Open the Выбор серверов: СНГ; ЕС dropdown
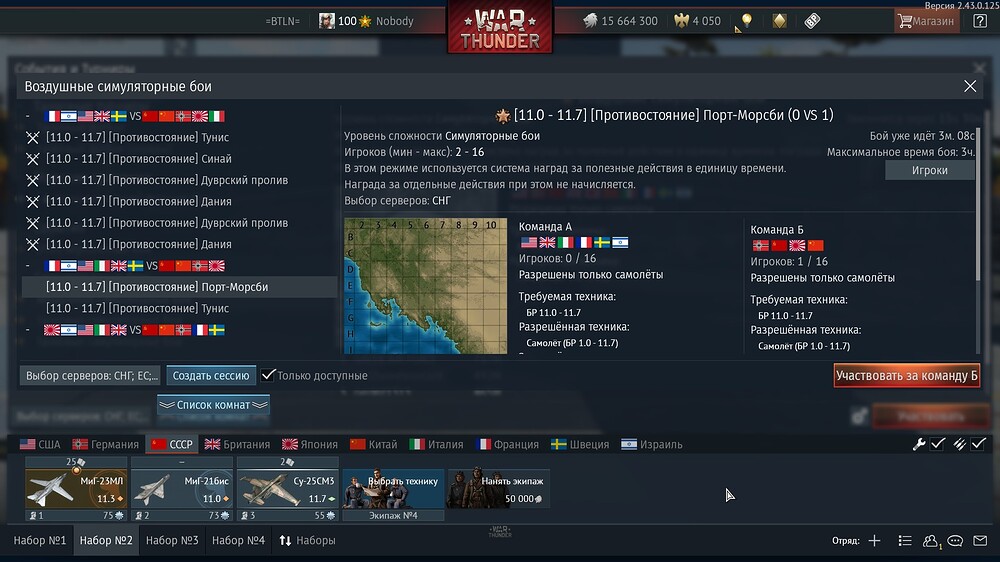 (91, 376)
